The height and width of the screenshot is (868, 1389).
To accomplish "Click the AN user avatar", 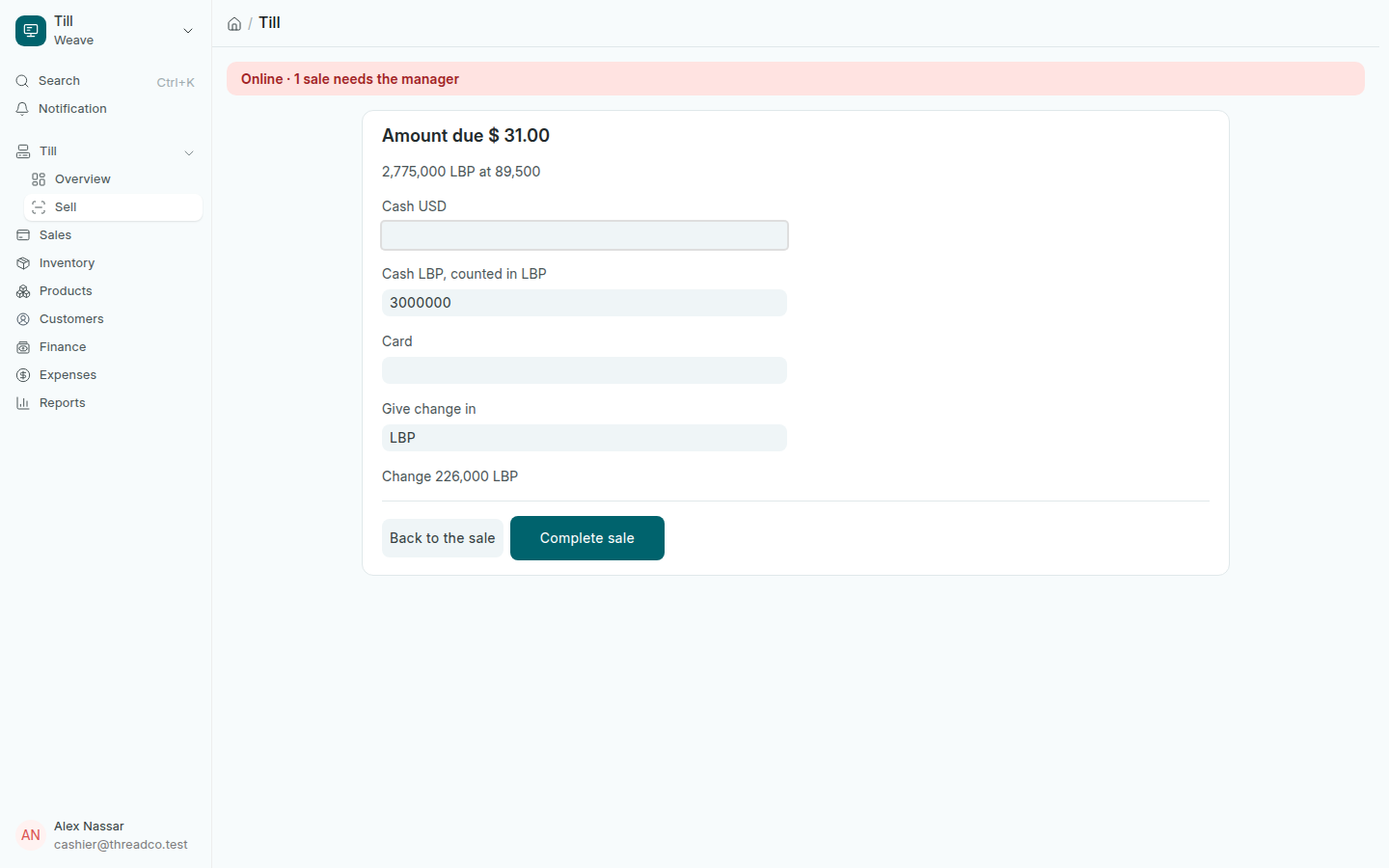I will pyautogui.click(x=31, y=835).
